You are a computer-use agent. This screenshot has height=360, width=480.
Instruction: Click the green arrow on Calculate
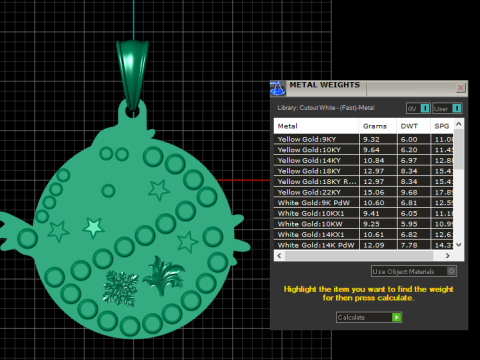pyautogui.click(x=396, y=317)
